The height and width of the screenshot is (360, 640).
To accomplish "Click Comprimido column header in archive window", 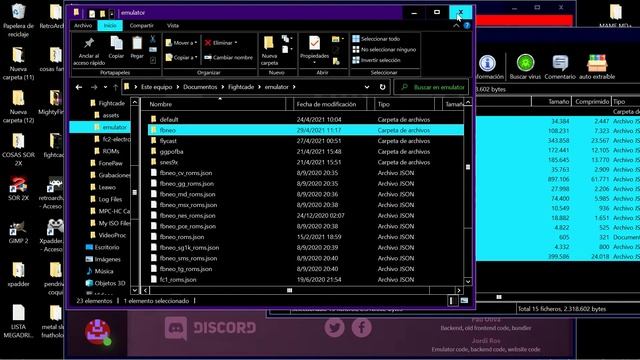I will coord(591,101).
